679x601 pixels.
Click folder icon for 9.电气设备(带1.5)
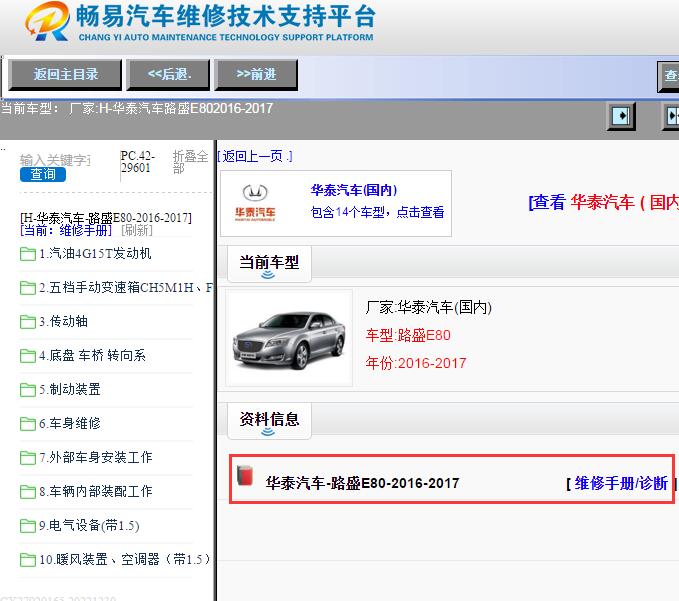pos(28,526)
